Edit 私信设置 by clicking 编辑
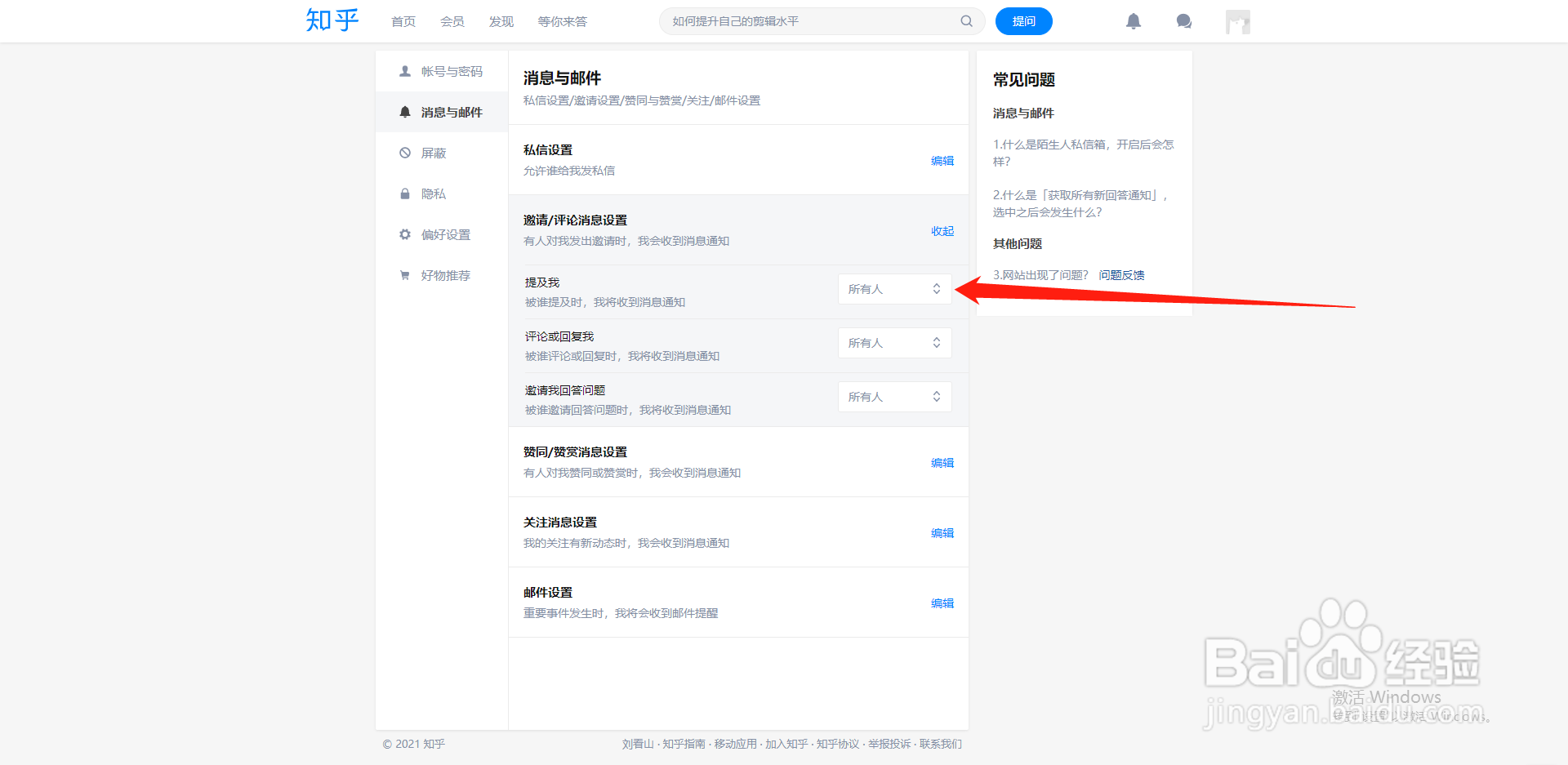Image resolution: width=1568 pixels, height=765 pixels. (x=941, y=161)
